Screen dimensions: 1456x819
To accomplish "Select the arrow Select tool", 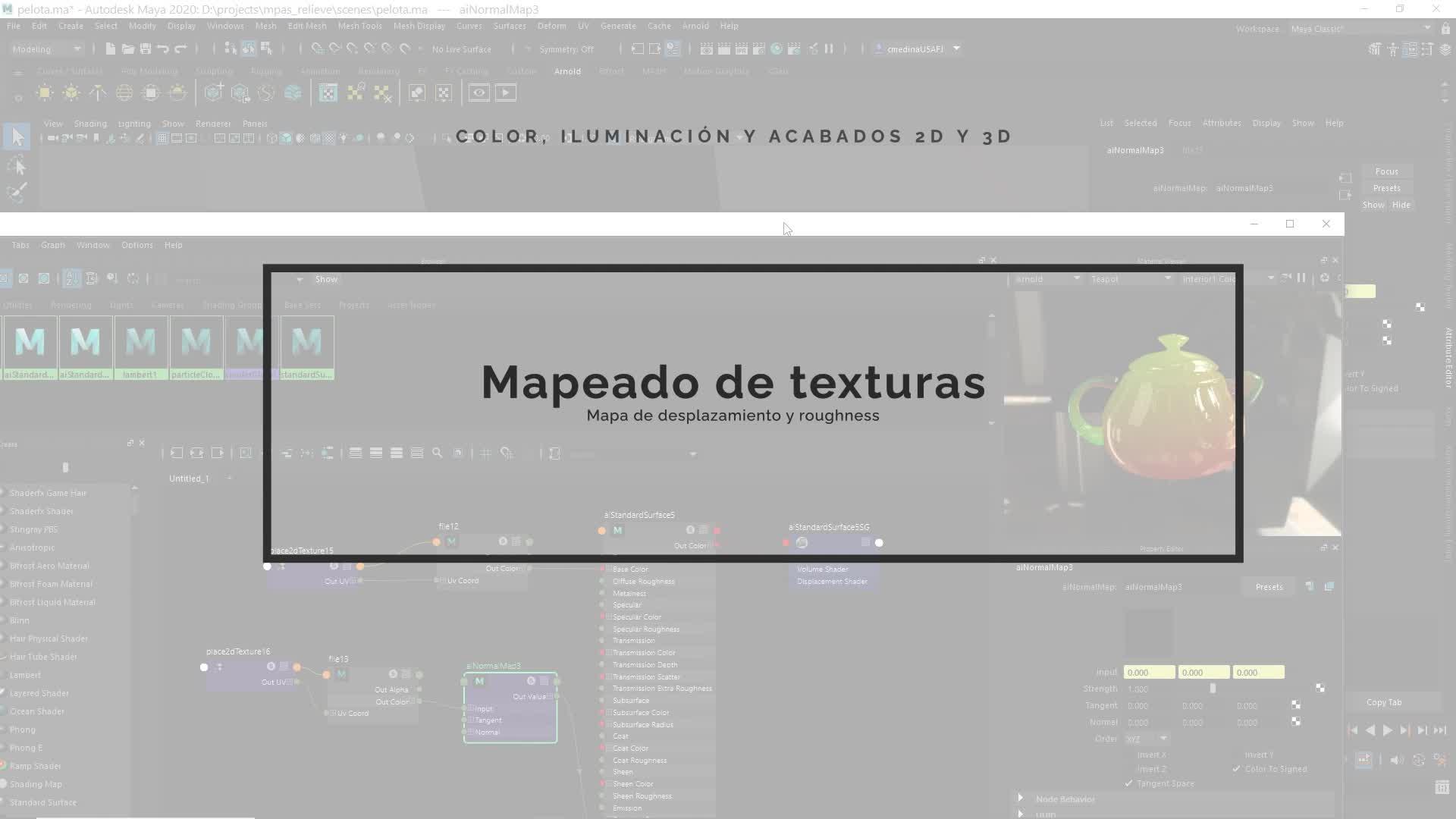I will point(17,136).
